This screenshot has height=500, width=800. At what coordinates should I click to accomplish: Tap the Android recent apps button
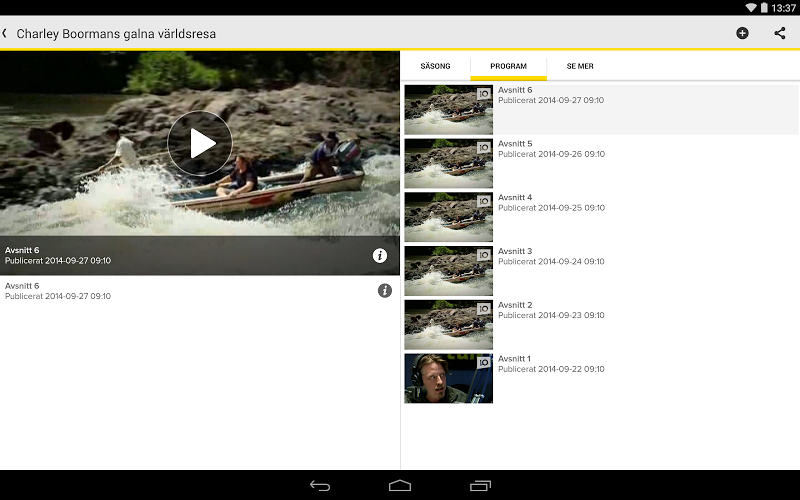(480, 486)
